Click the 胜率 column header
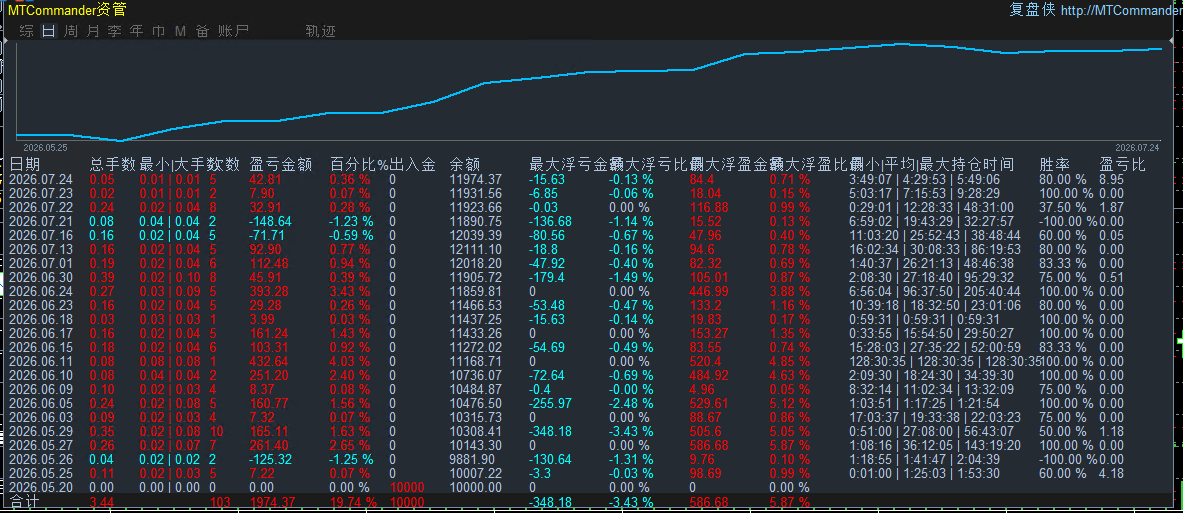 pos(1055,164)
